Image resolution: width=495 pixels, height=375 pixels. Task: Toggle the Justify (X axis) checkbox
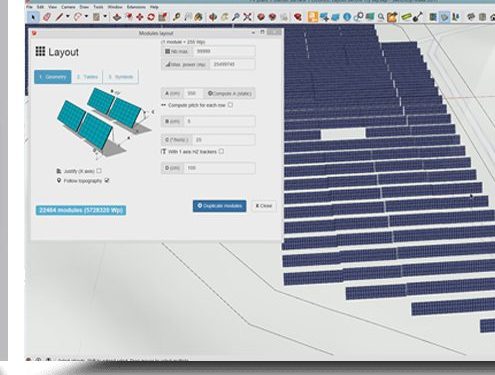point(99,171)
